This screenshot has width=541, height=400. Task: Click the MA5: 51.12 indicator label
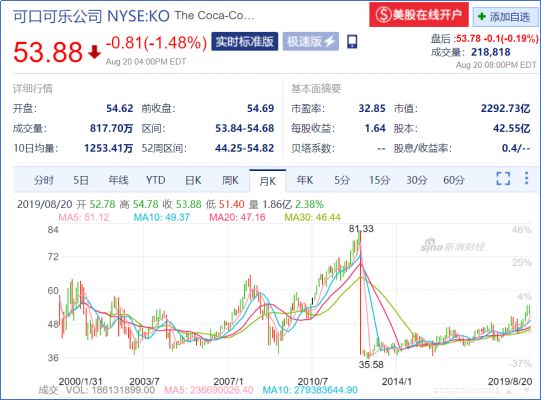[84, 217]
